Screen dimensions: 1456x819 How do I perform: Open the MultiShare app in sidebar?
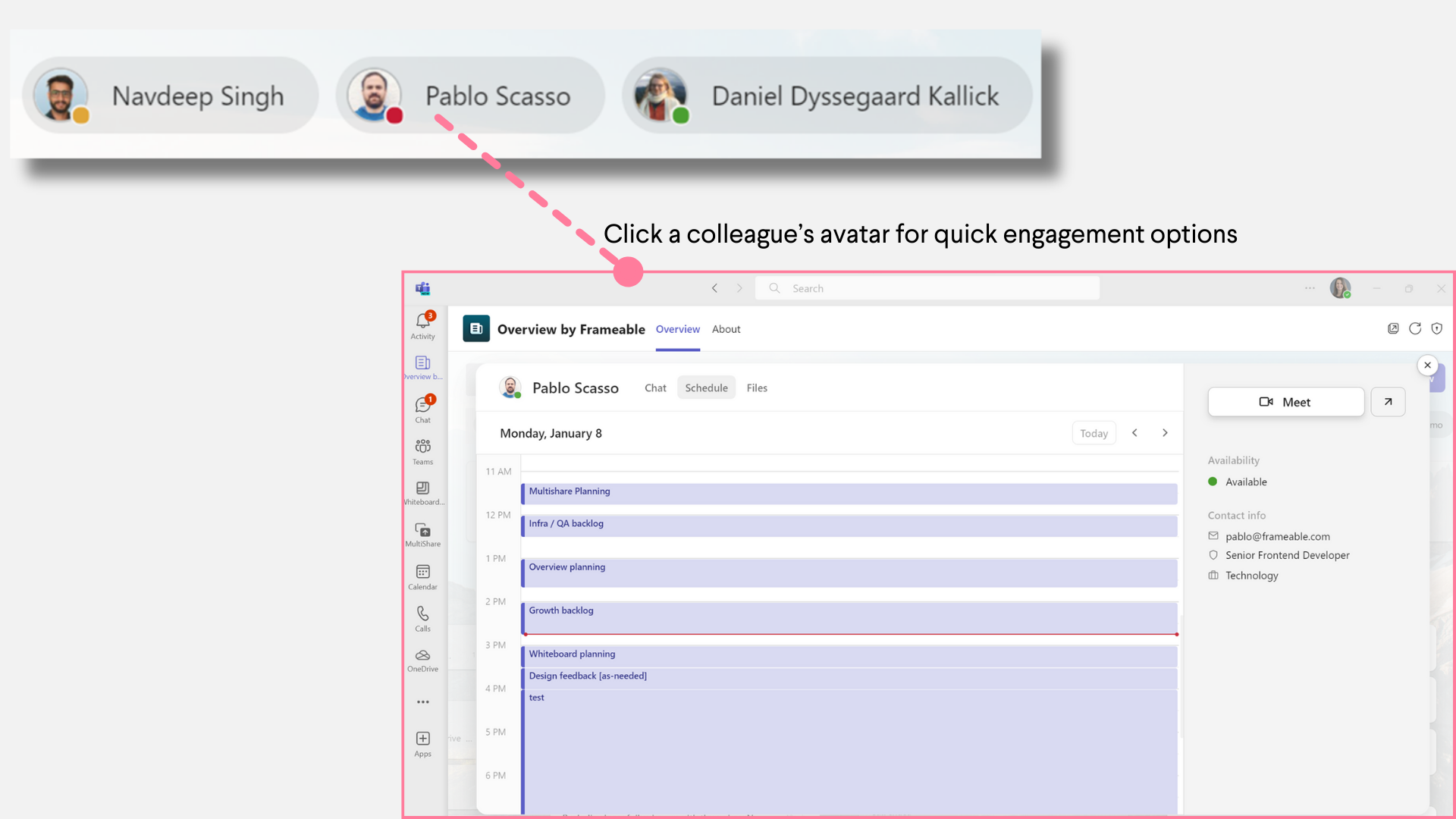423,535
